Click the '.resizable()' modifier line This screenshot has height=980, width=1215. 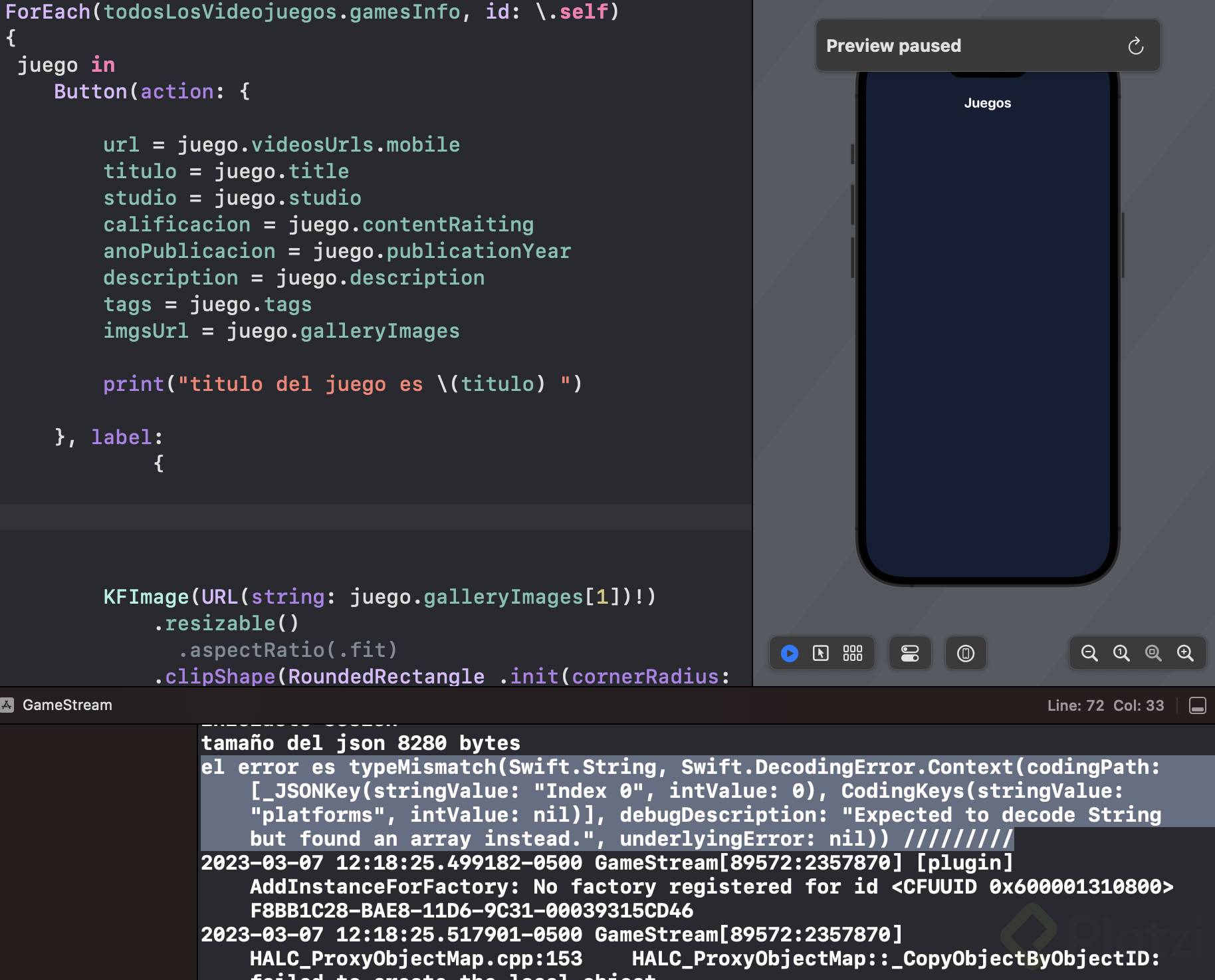click(226, 624)
